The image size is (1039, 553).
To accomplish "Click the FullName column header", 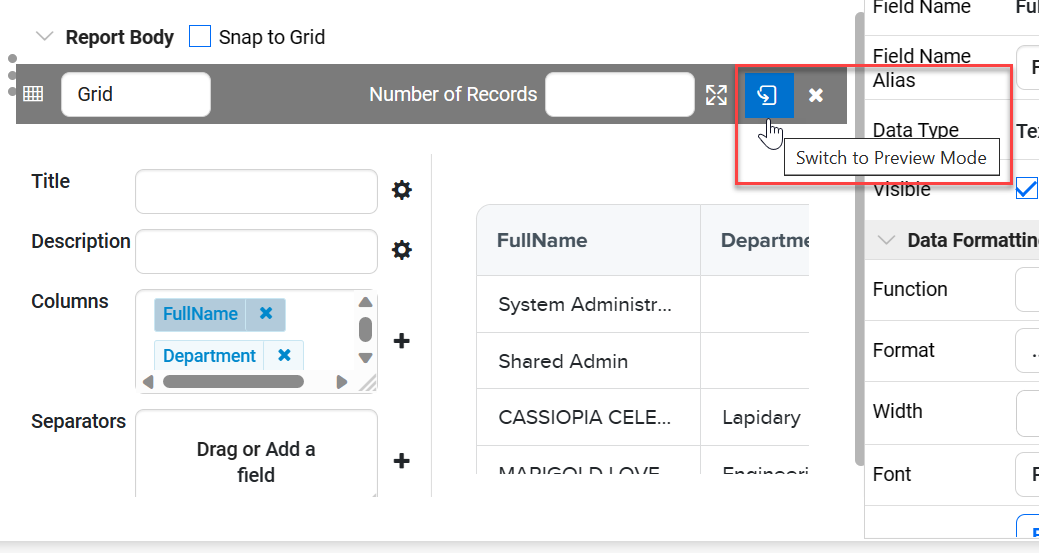I will coord(588,240).
